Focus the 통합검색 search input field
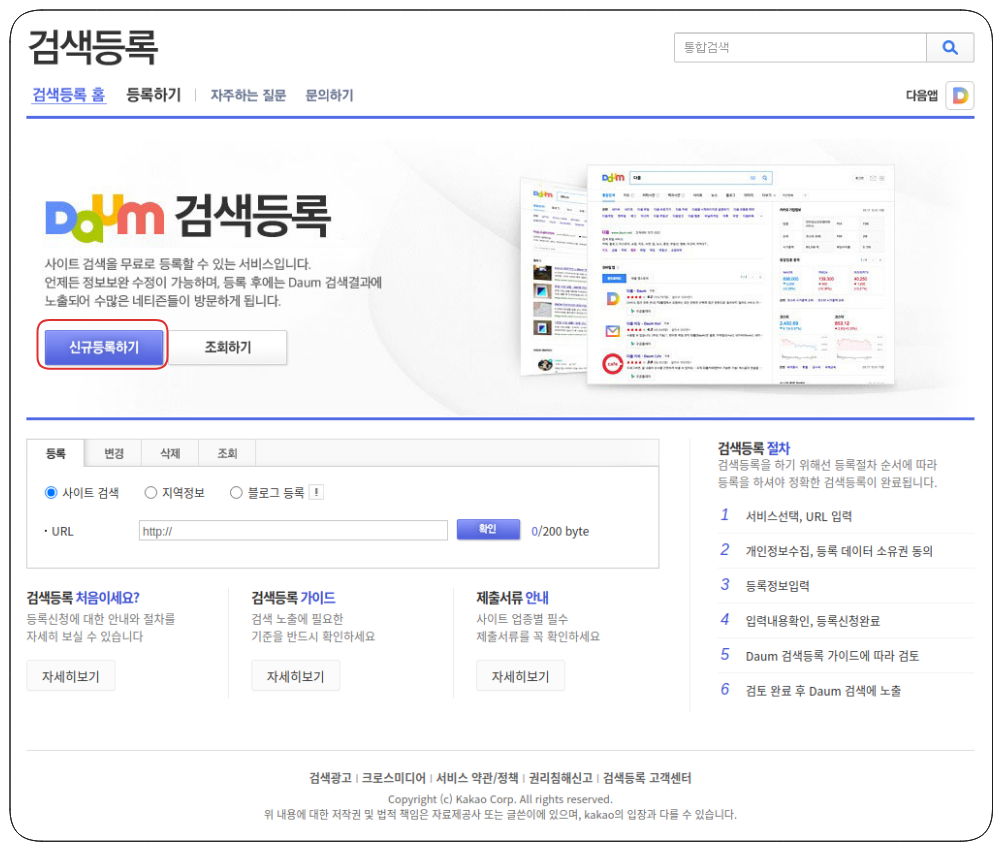The width and height of the screenshot is (1002, 858). pyautogui.click(x=800, y=47)
